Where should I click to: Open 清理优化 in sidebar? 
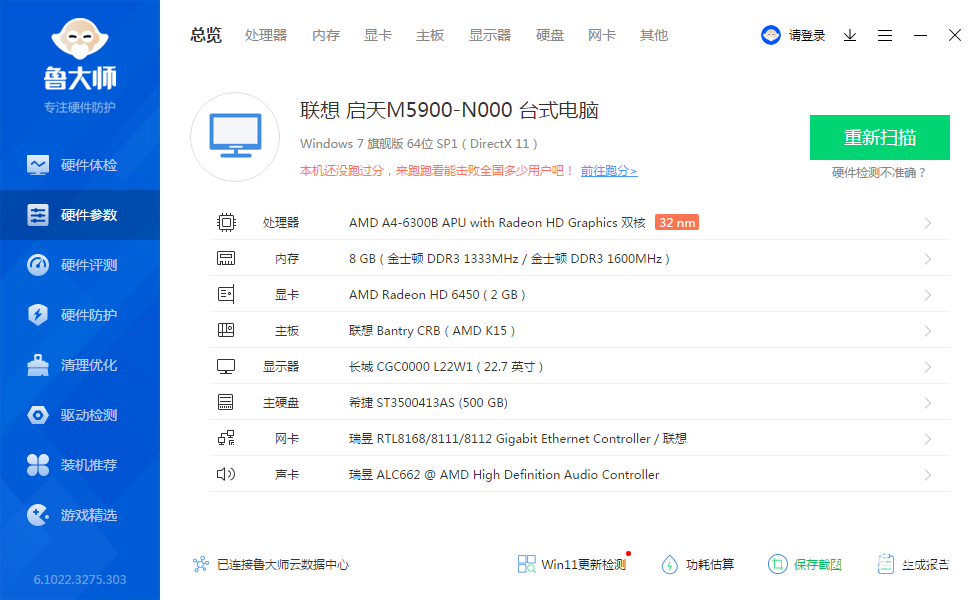tap(80, 365)
